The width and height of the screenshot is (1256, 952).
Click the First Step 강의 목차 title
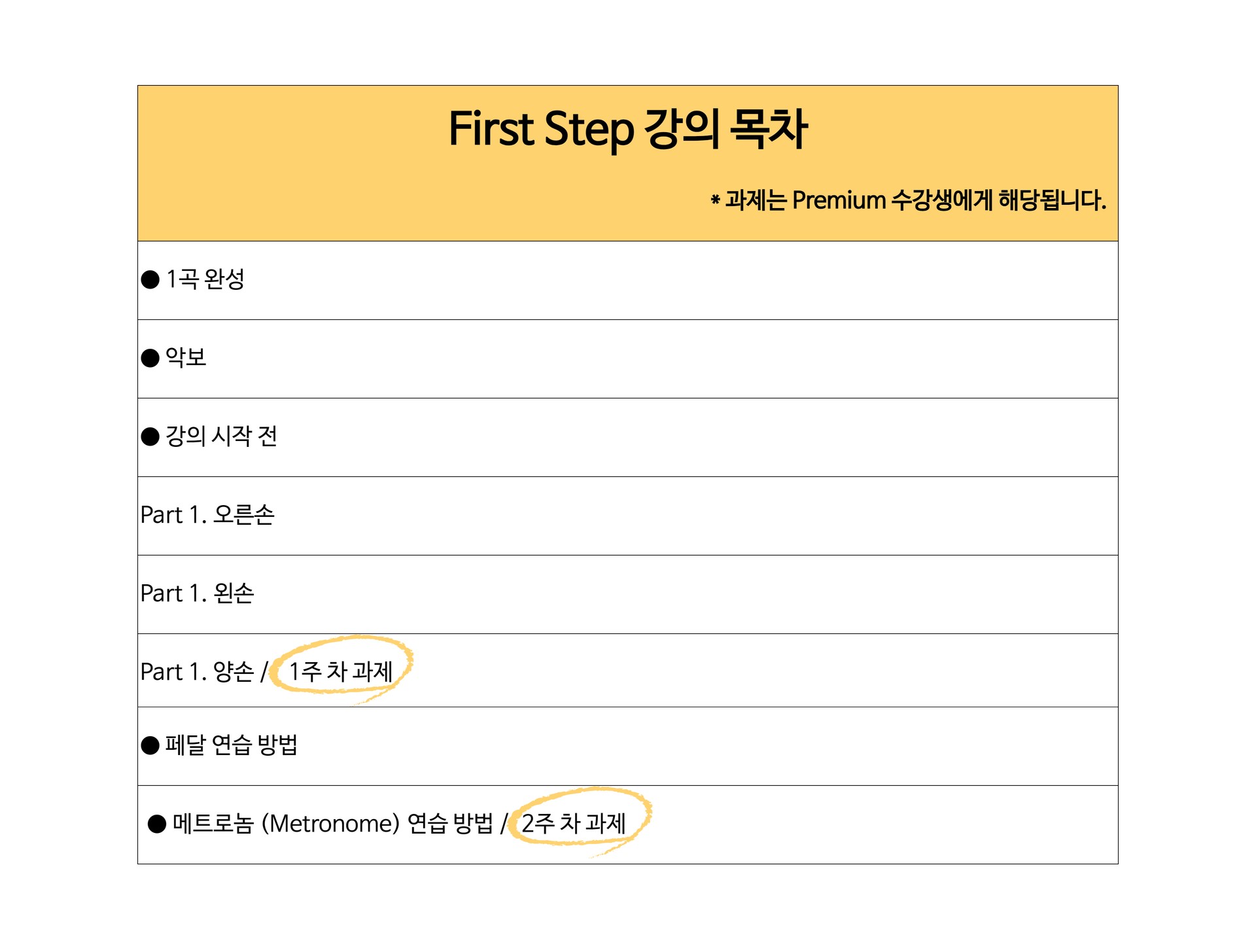click(628, 129)
